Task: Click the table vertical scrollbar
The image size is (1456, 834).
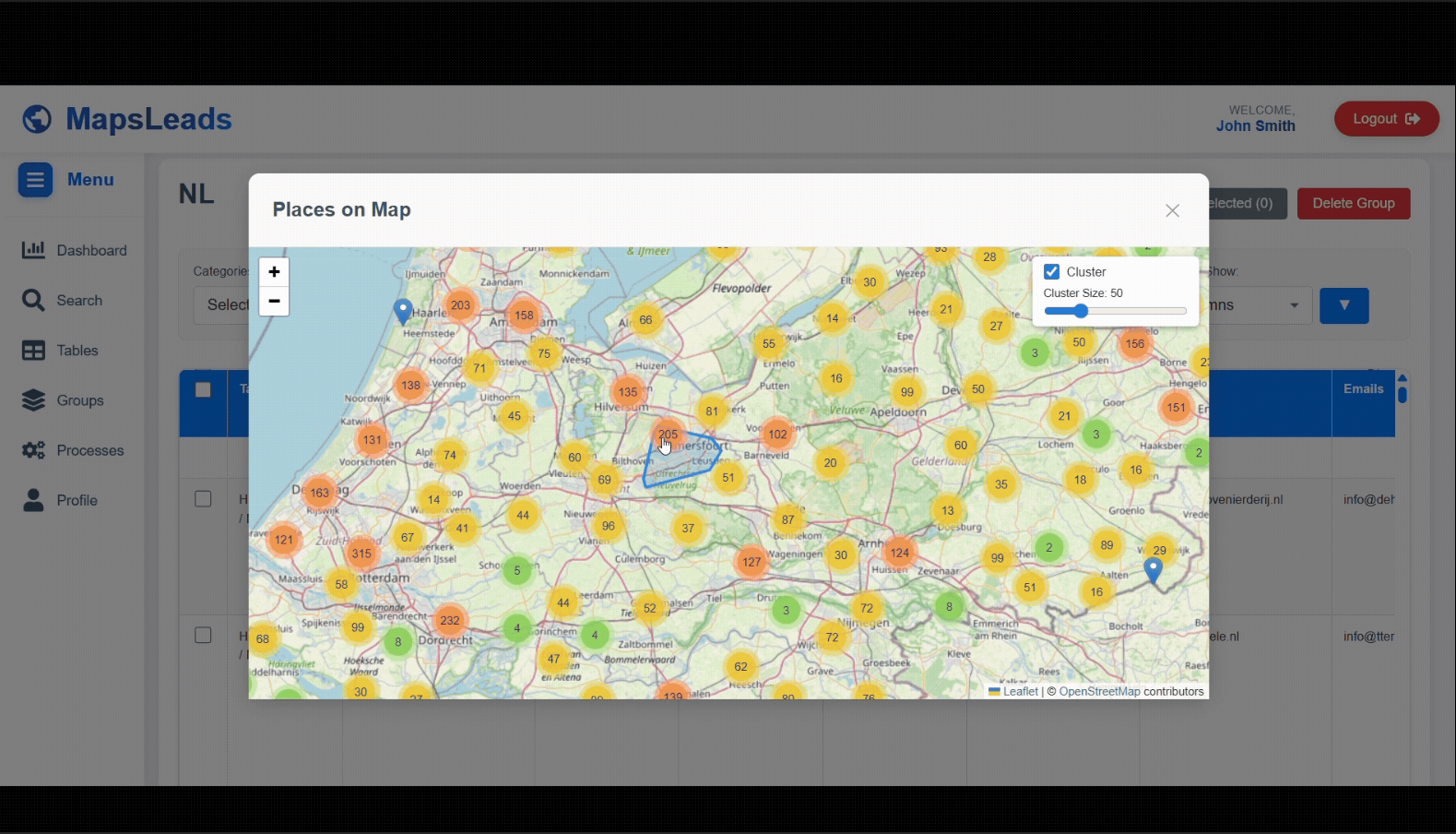Action: click(1403, 394)
